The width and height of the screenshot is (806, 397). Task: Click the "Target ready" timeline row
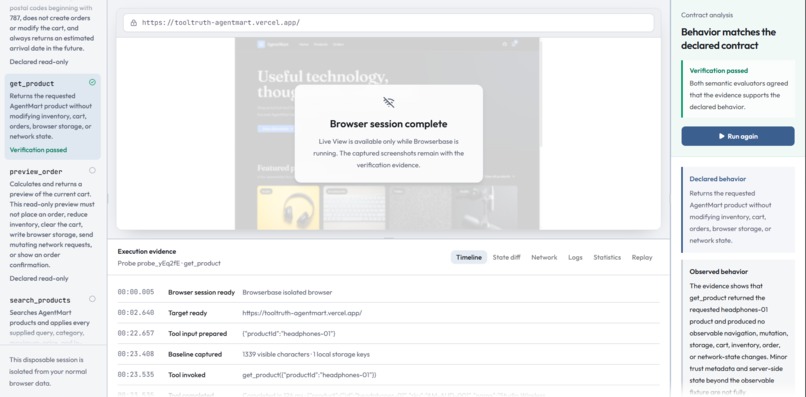(x=389, y=313)
